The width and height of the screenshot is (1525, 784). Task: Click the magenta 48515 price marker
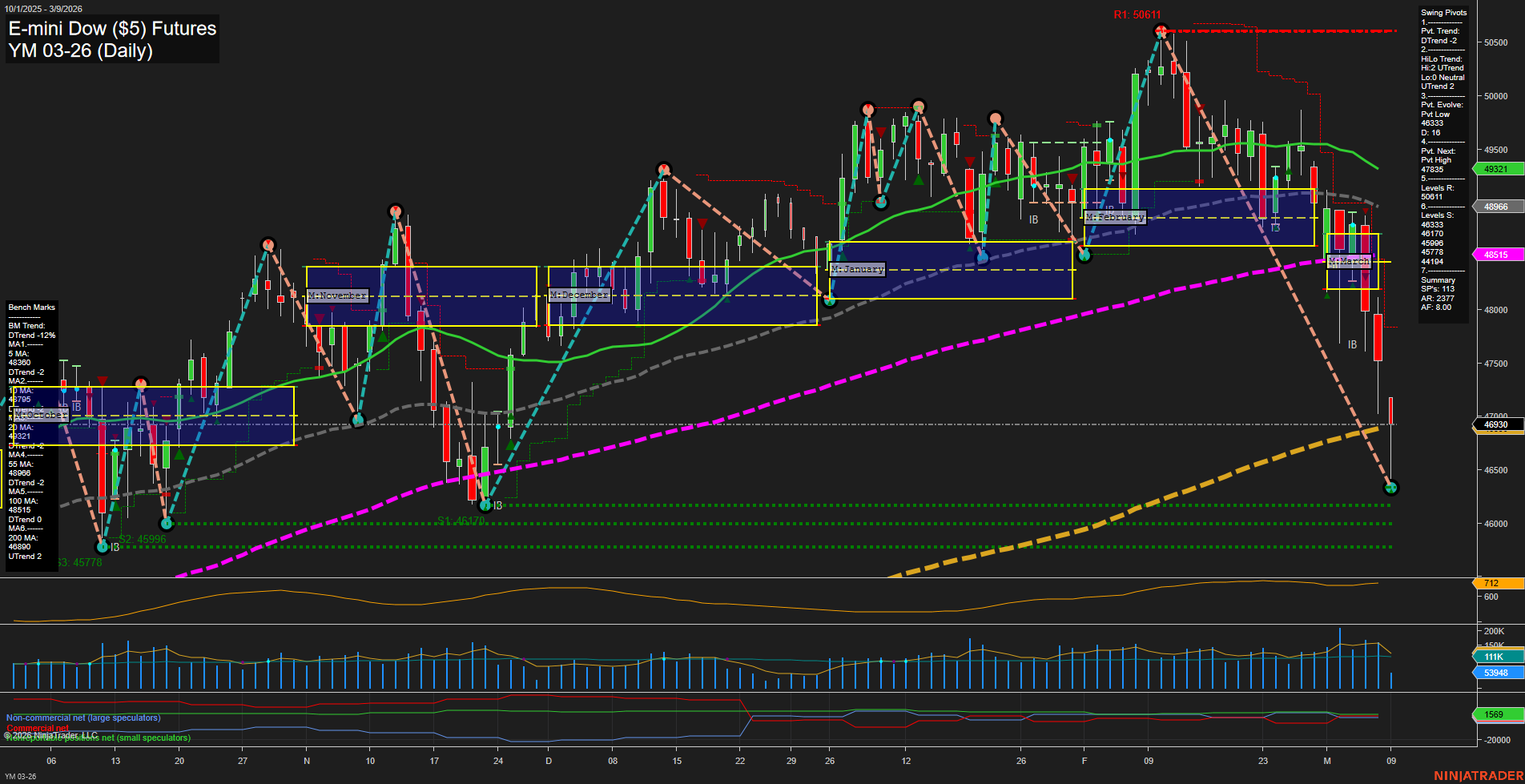pos(1495,255)
